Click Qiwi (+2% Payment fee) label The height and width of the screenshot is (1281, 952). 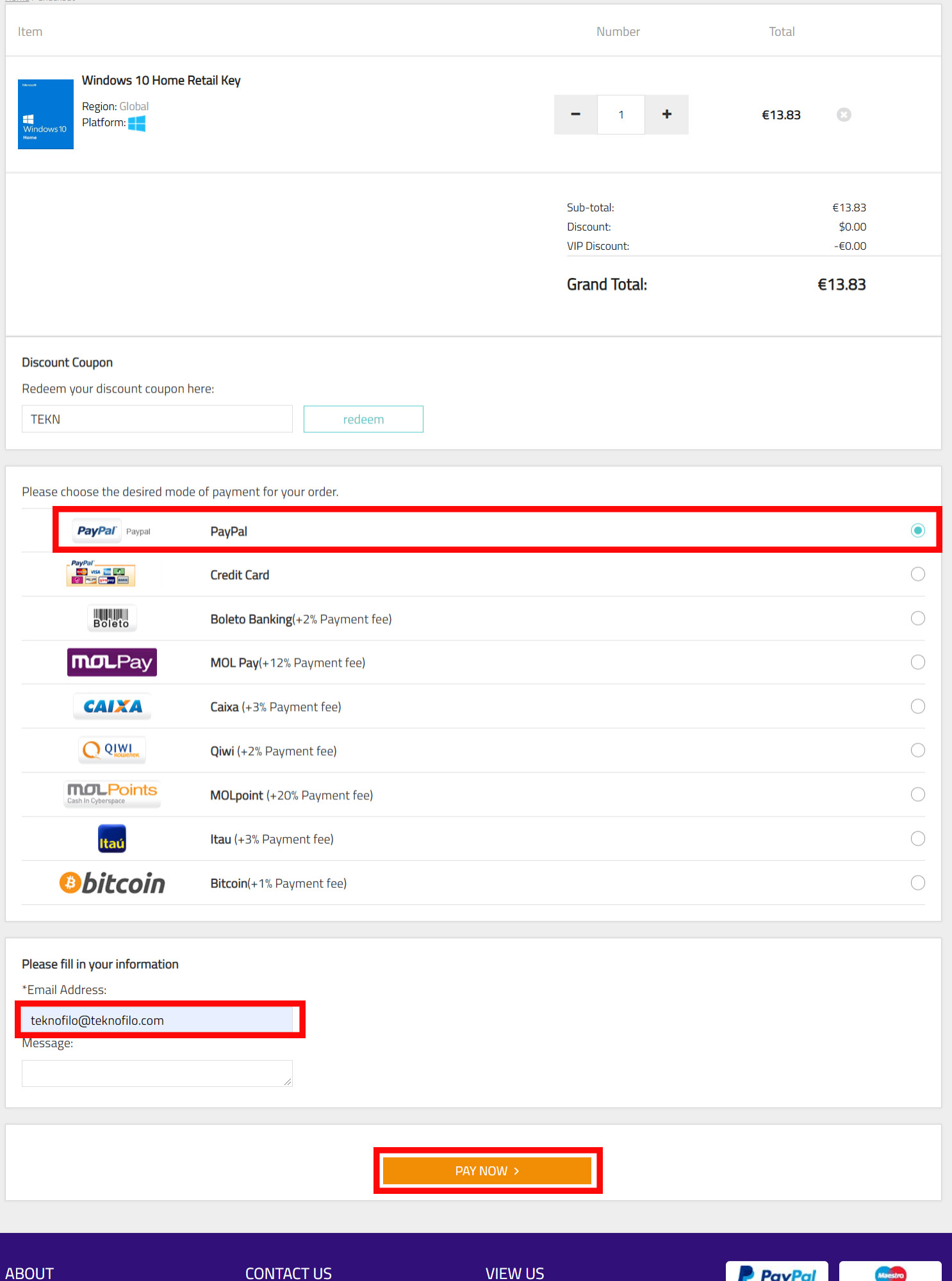click(x=274, y=751)
